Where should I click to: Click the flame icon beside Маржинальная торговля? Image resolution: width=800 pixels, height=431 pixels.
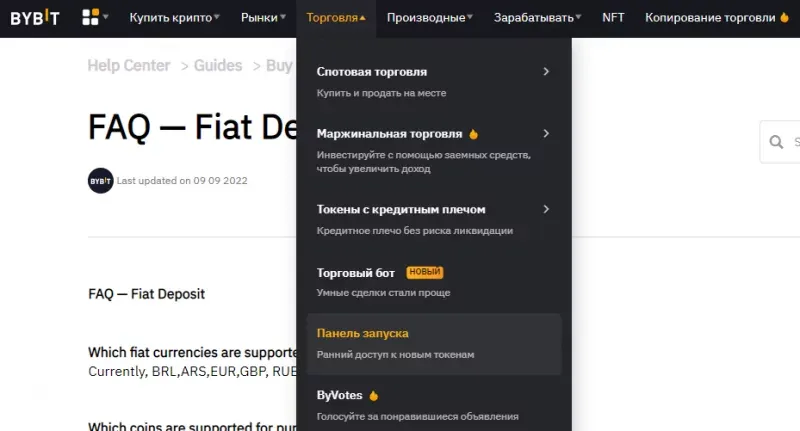473,134
